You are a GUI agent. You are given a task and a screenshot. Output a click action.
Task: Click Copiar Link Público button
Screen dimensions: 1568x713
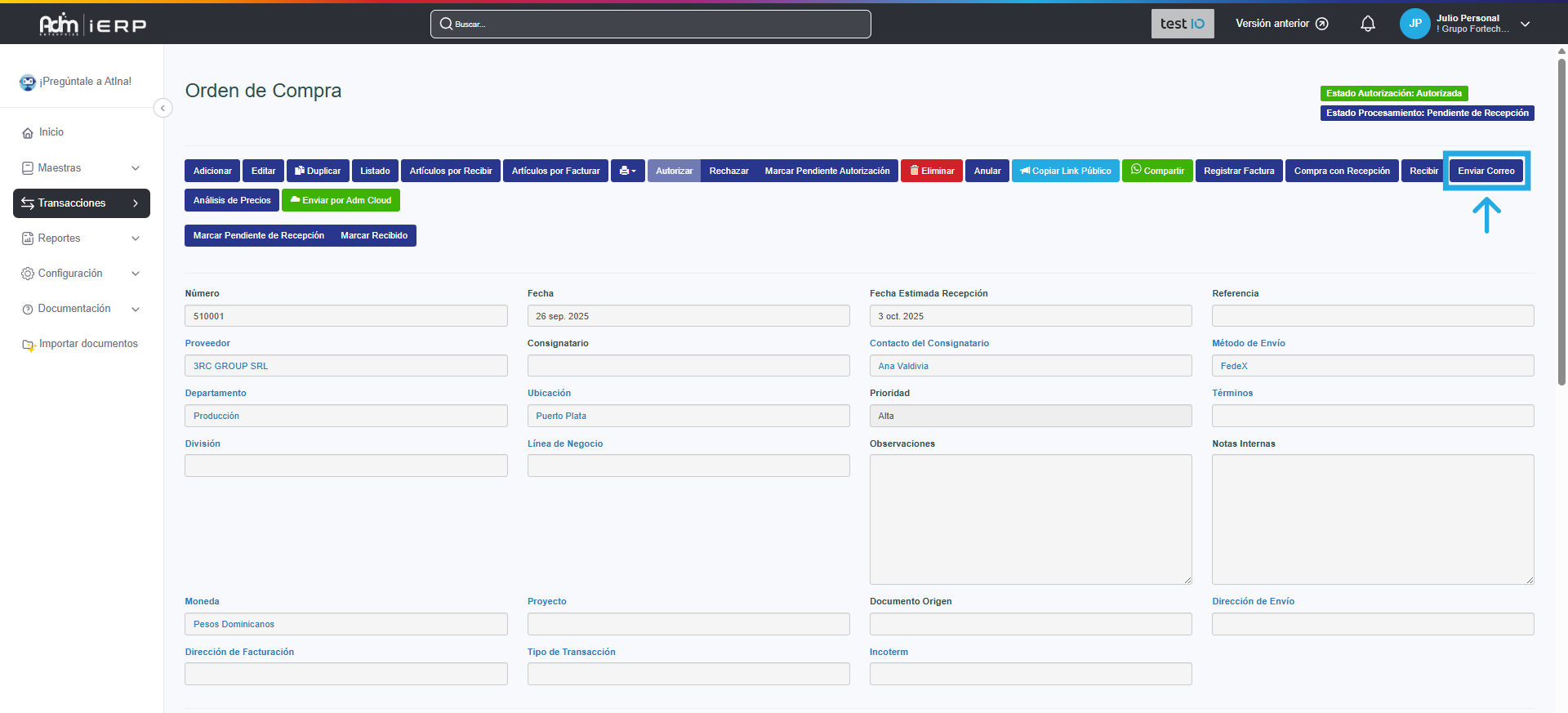(1065, 171)
